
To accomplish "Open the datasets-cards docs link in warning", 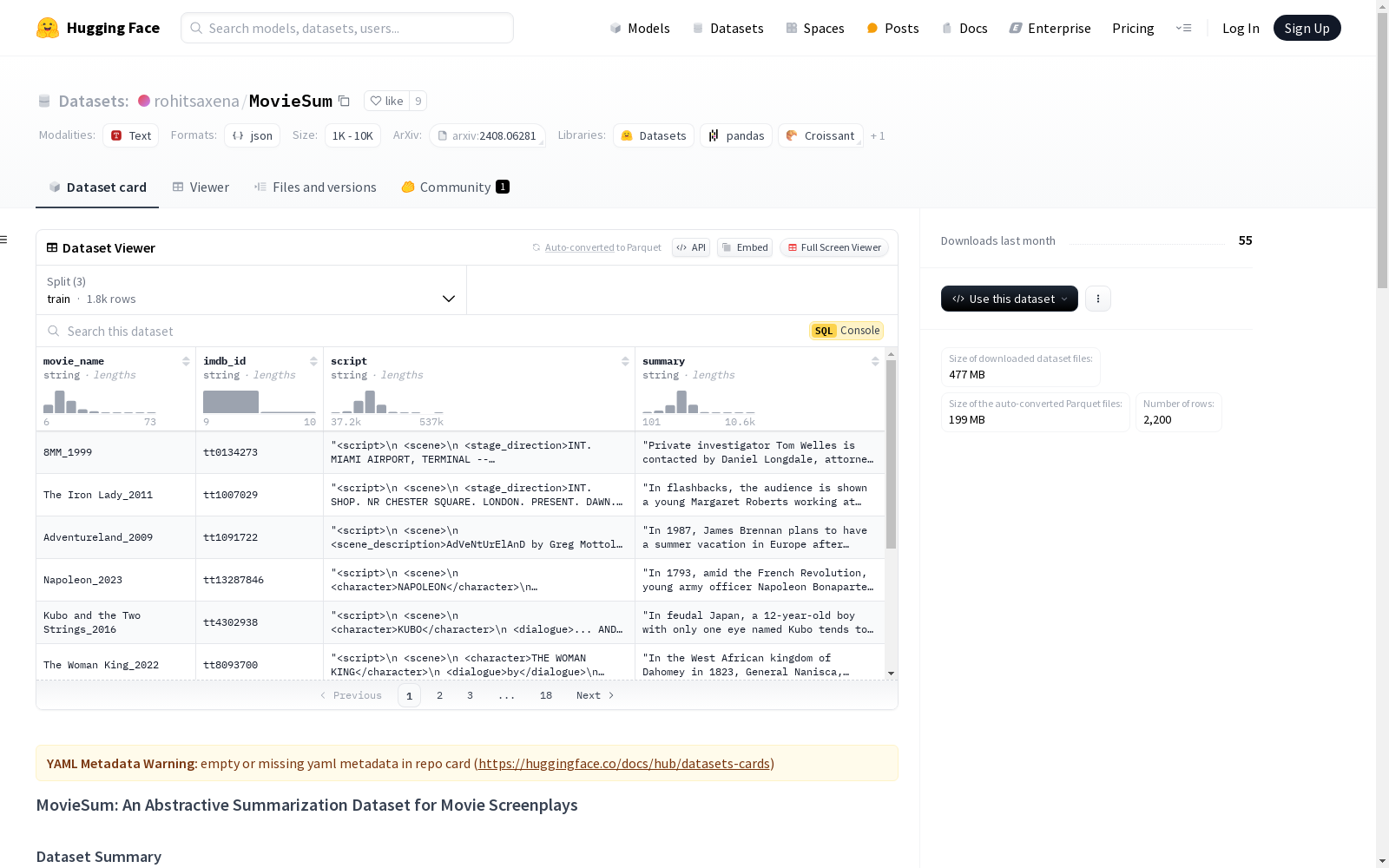I will point(624,764).
